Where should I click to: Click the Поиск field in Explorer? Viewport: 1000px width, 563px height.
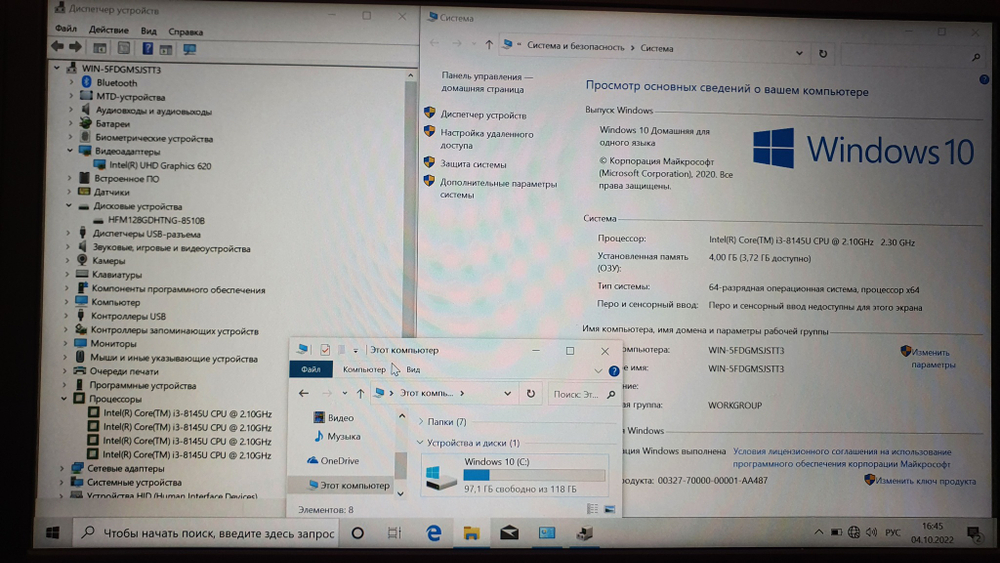[583, 394]
